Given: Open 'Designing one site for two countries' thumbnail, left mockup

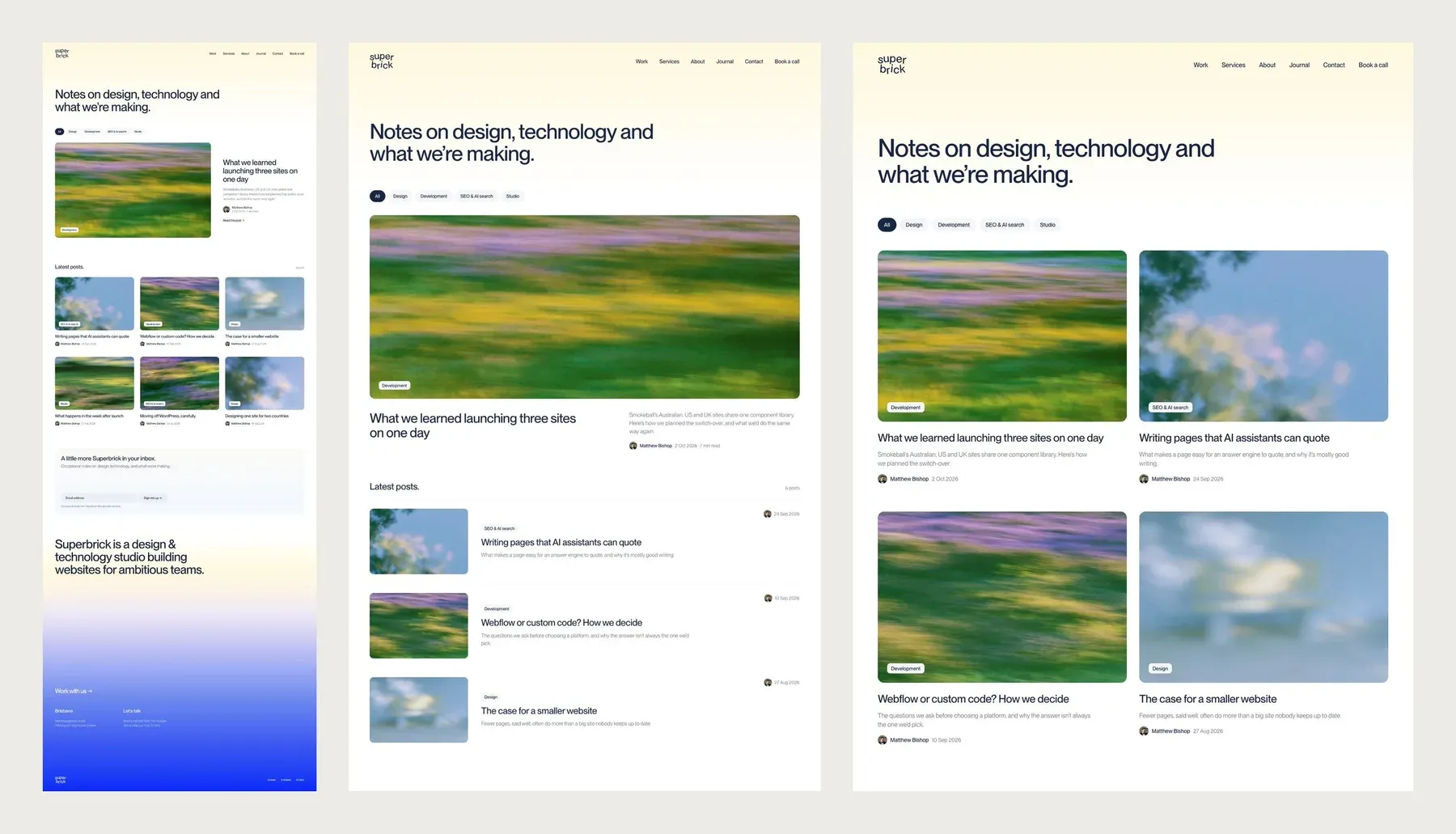Looking at the screenshot, I should click(265, 383).
